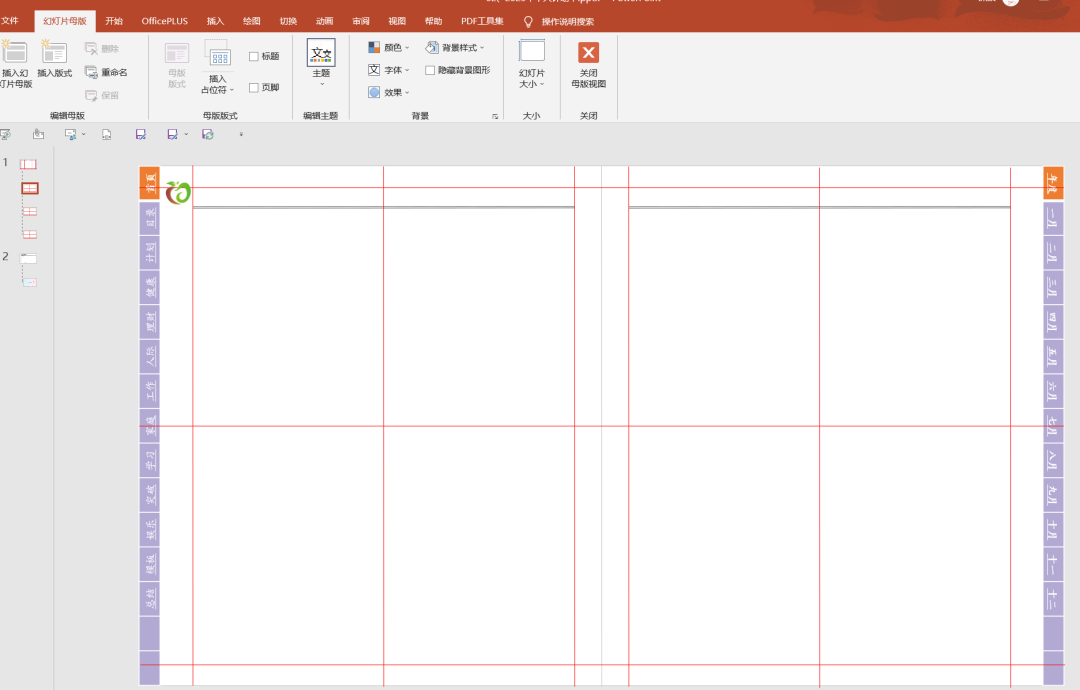
Task: Click the 三月 month tab on right edge
Action: [1053, 287]
